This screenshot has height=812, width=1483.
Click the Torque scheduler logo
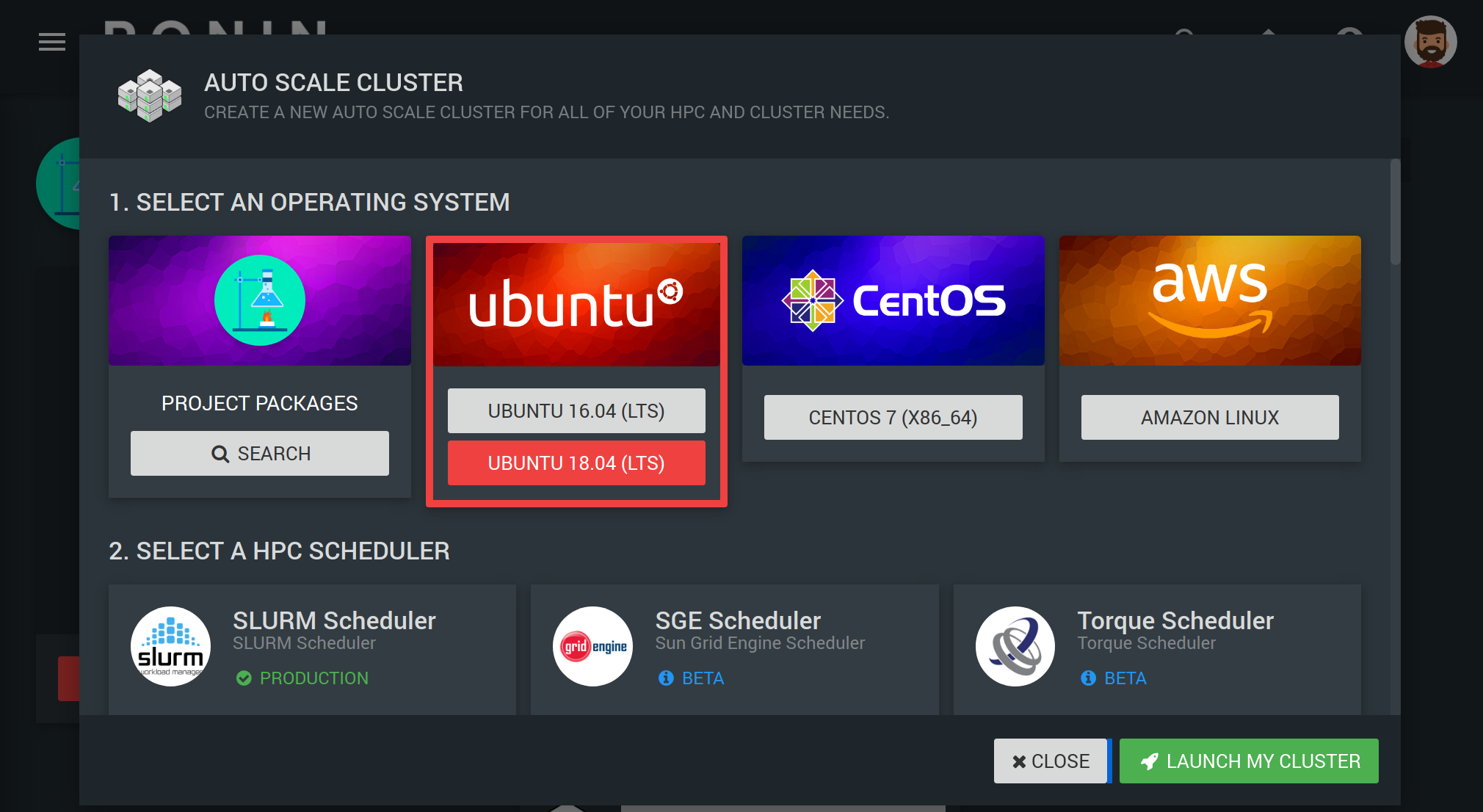(1015, 647)
